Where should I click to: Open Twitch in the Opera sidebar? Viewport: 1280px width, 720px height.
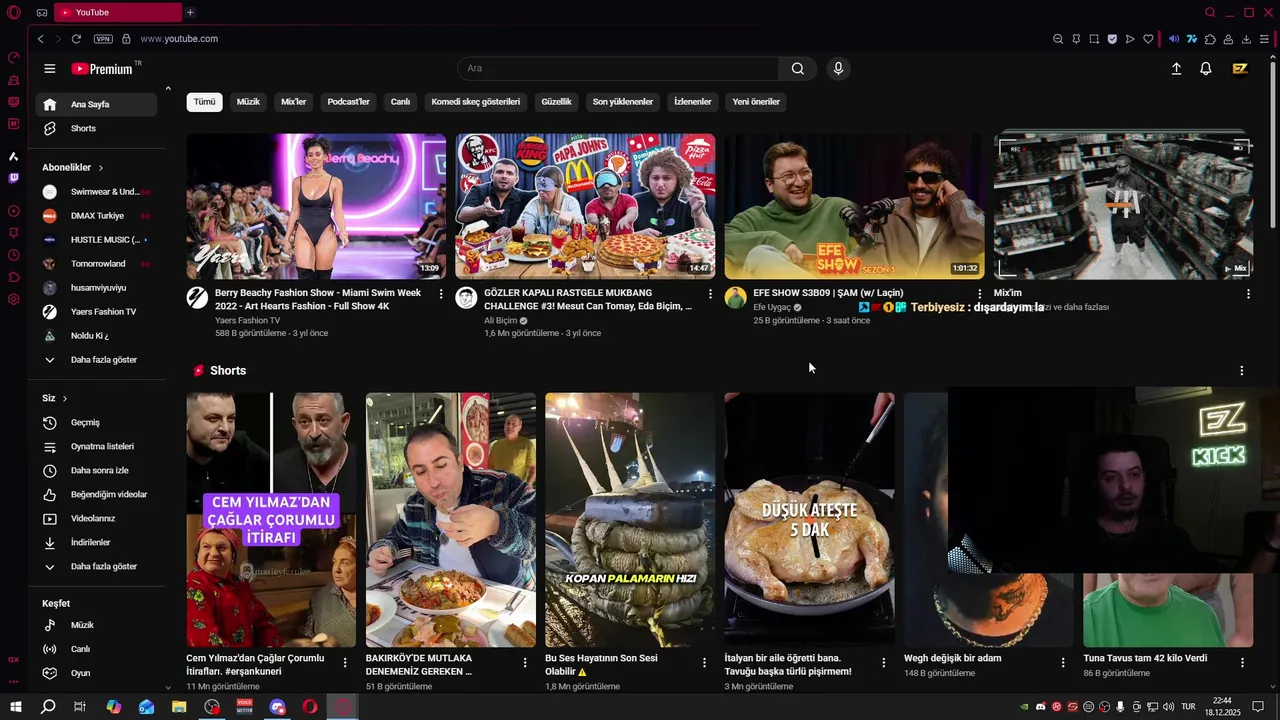[x=14, y=178]
